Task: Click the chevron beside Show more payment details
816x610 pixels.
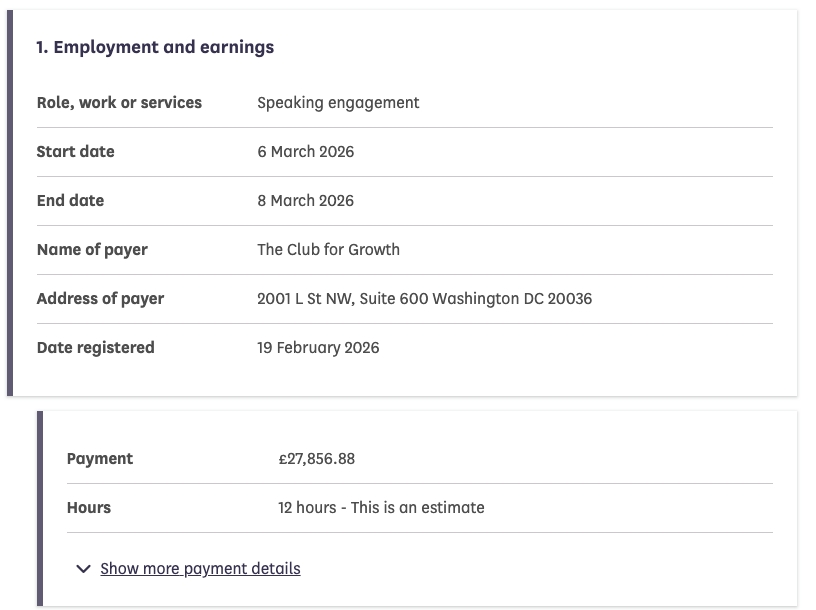Action: tap(83, 569)
